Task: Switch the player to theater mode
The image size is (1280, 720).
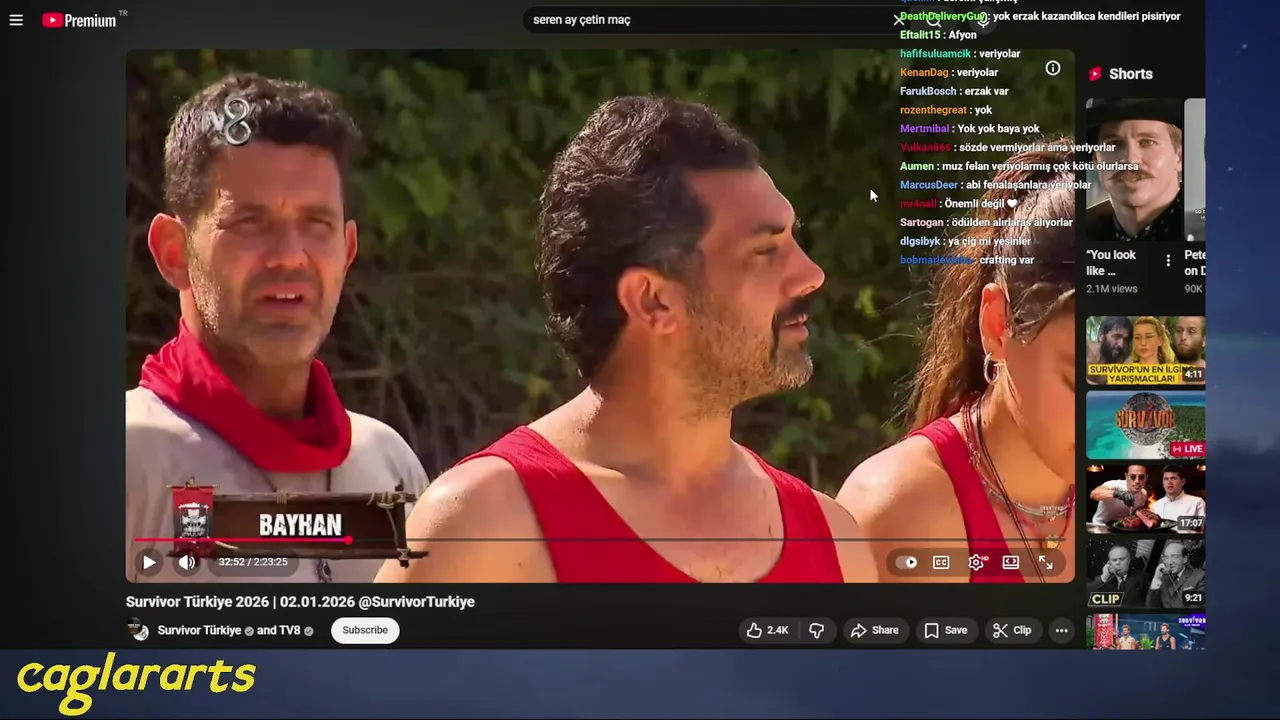Action: (1011, 562)
